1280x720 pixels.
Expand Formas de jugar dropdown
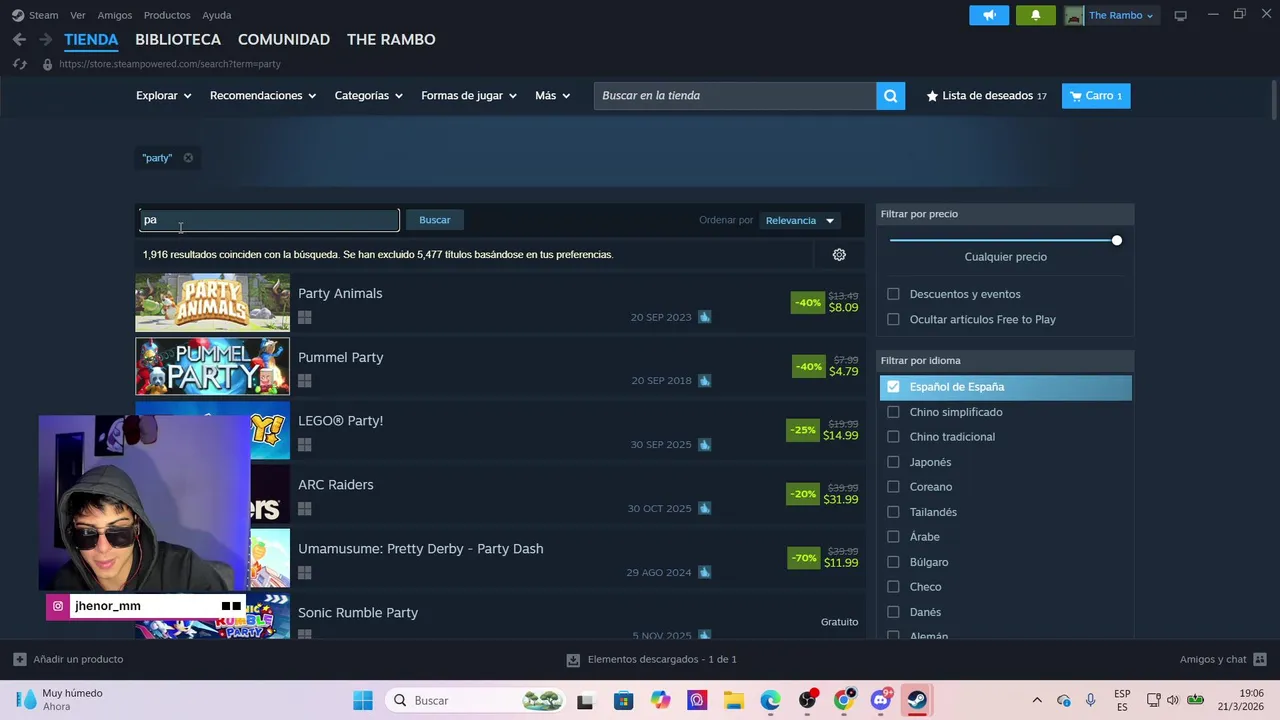click(x=469, y=96)
